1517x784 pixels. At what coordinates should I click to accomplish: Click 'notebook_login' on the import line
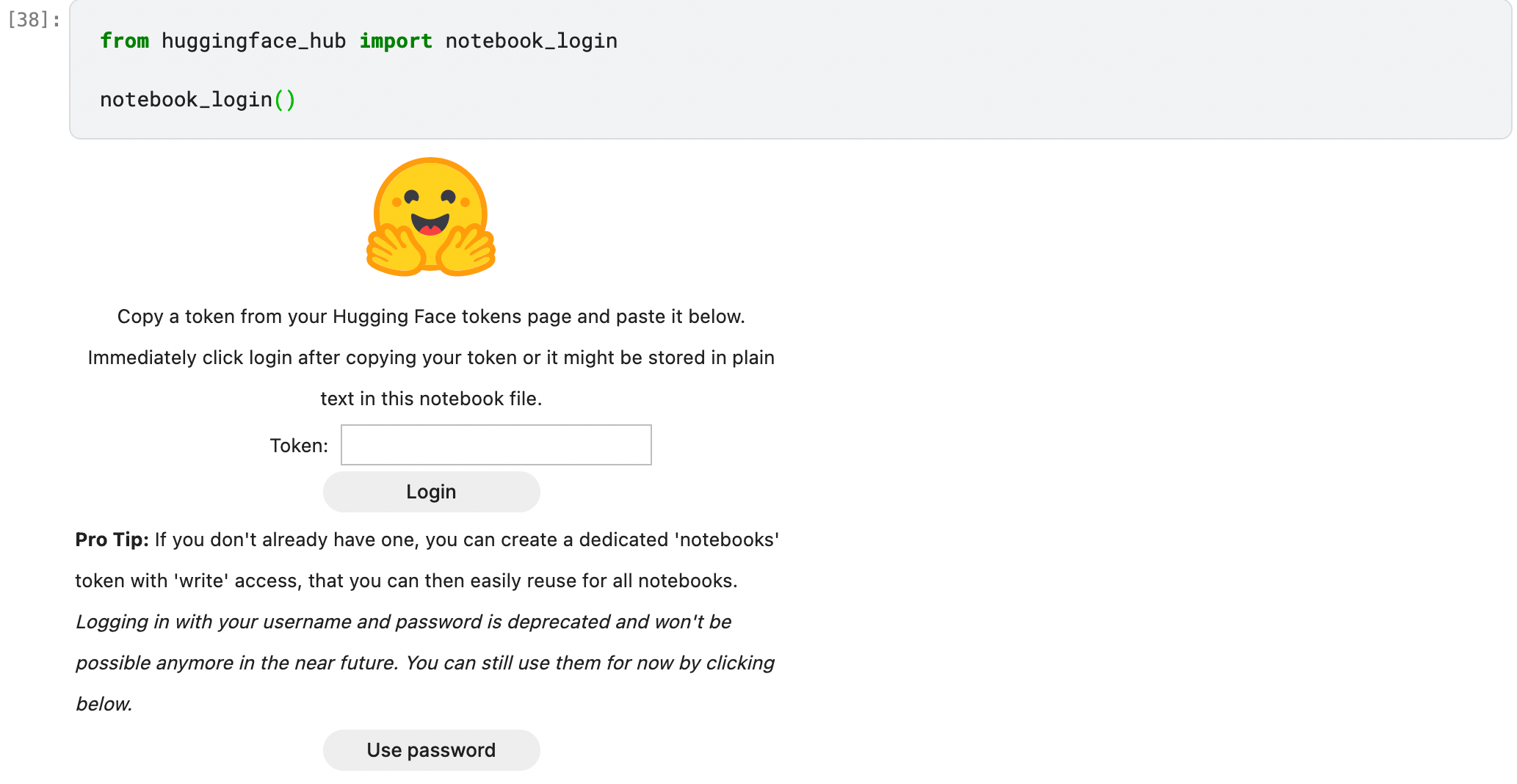click(x=531, y=41)
